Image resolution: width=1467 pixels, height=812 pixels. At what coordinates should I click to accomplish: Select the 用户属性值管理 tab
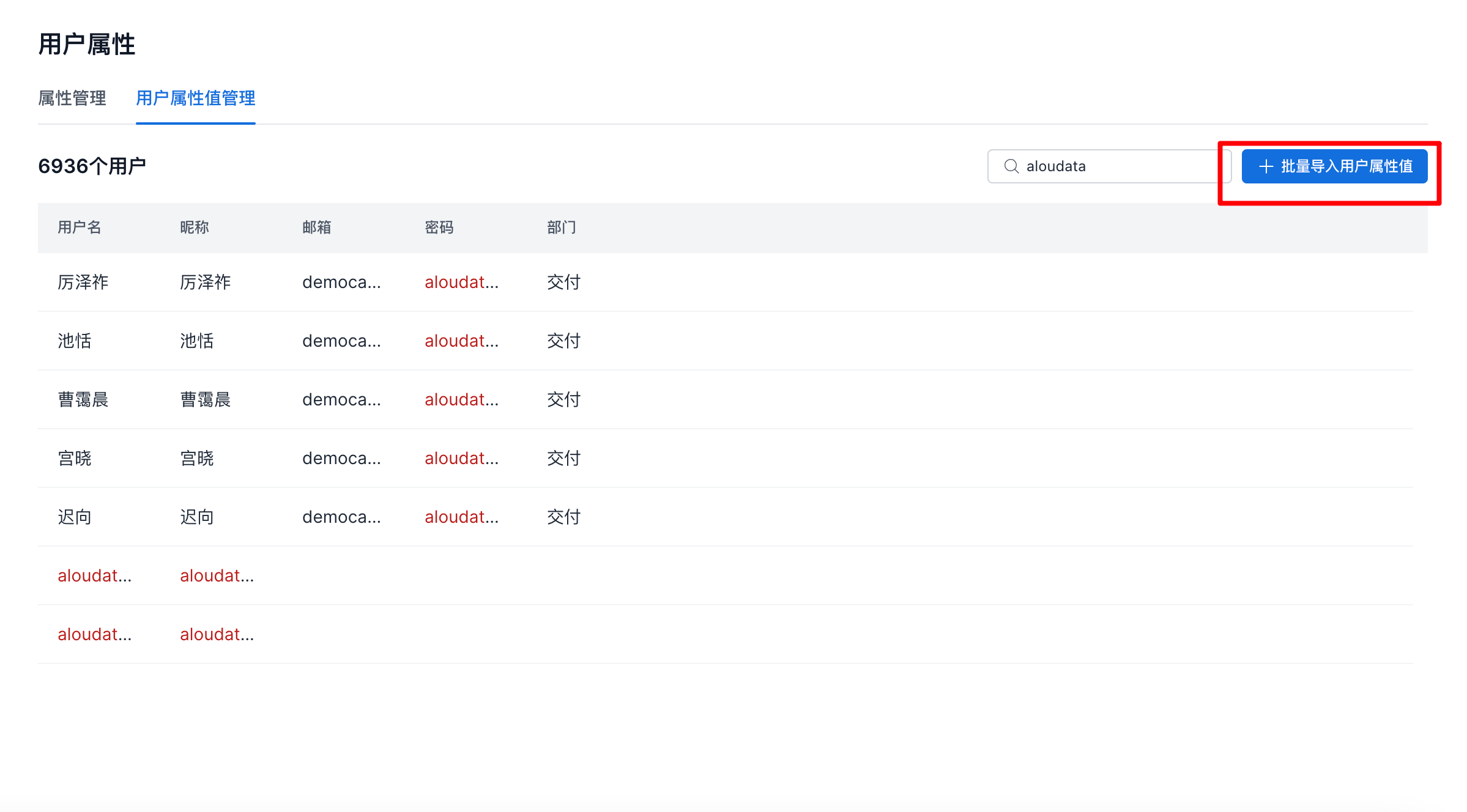[195, 98]
